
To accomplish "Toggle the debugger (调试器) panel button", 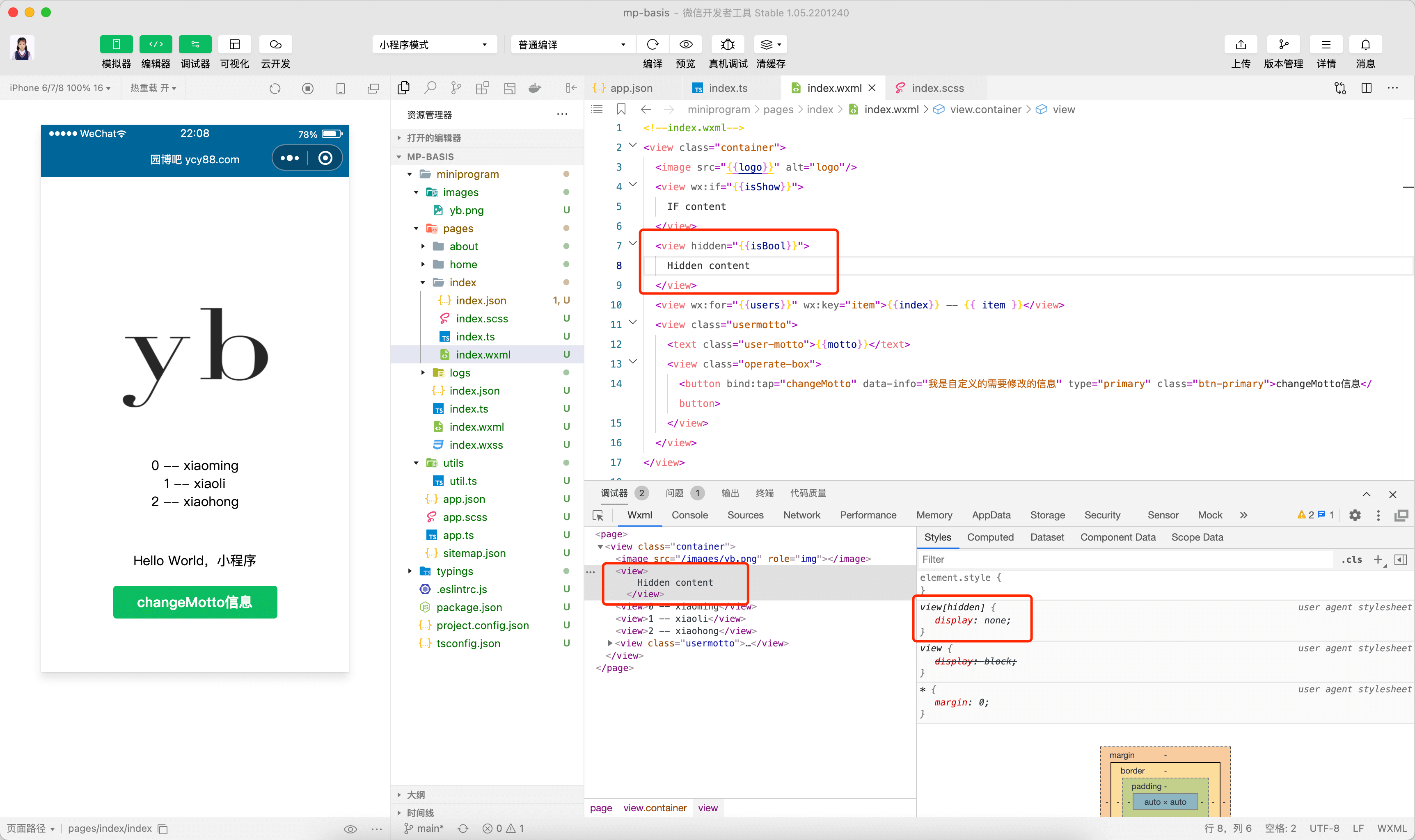I will 195,44.
